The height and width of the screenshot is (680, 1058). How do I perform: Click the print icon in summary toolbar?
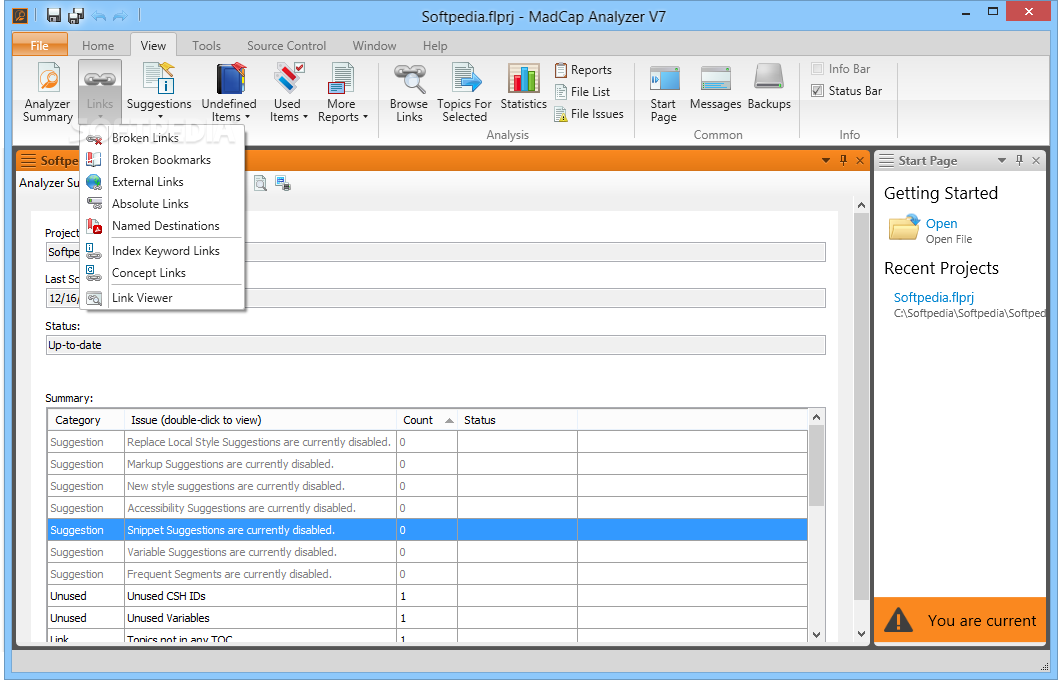pyautogui.click(x=283, y=183)
